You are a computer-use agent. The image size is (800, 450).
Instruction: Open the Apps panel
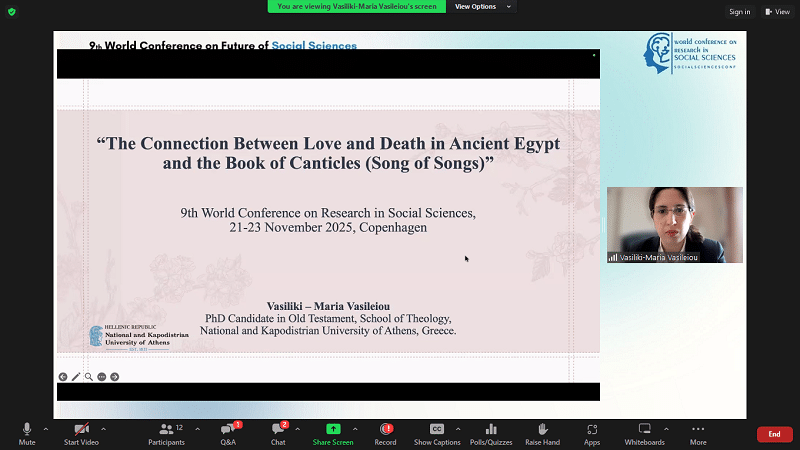click(592, 430)
